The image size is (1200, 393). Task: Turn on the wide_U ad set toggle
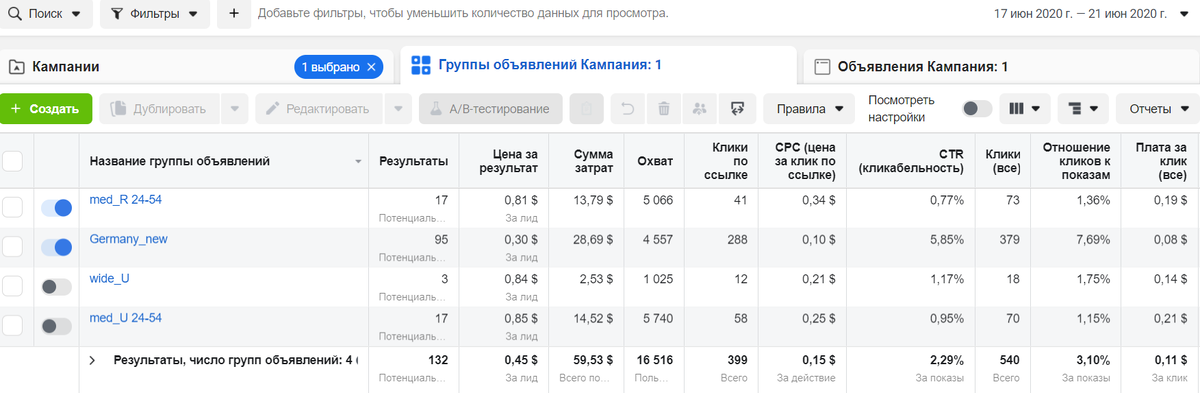click(x=57, y=287)
